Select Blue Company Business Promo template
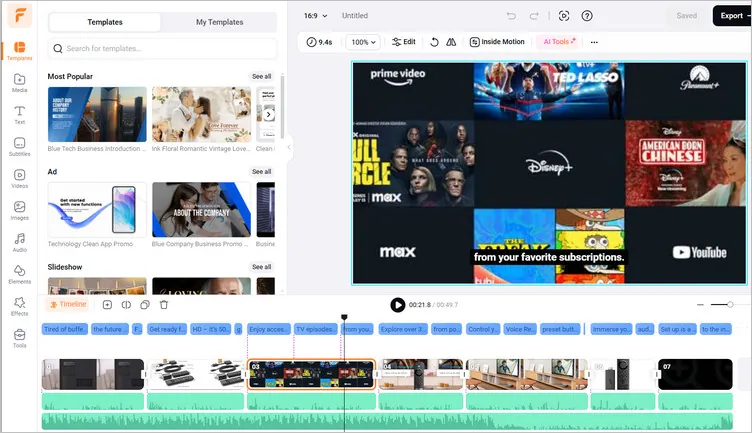This screenshot has height=433, width=752. click(201, 210)
